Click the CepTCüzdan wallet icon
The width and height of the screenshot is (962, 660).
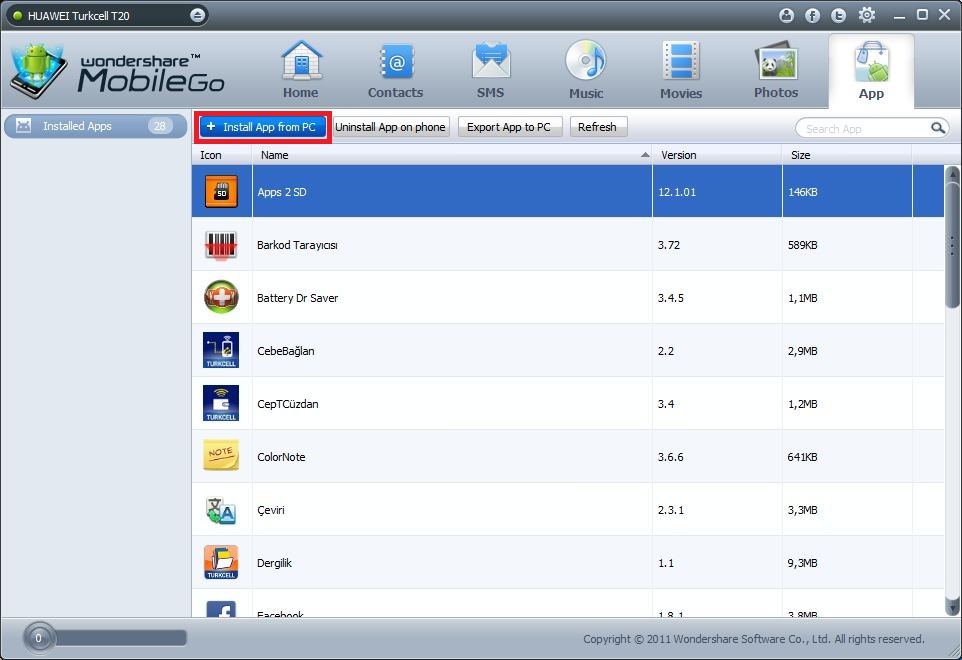(221, 403)
